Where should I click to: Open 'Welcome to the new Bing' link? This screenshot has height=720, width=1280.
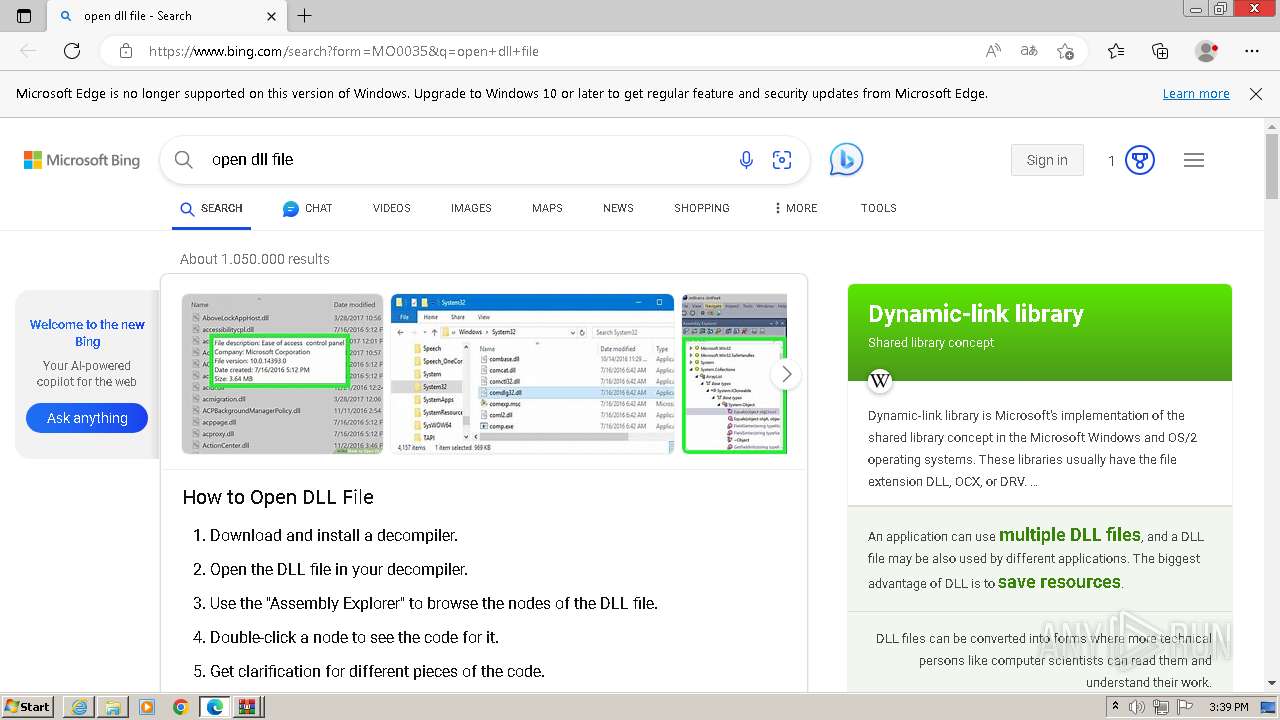(87, 333)
